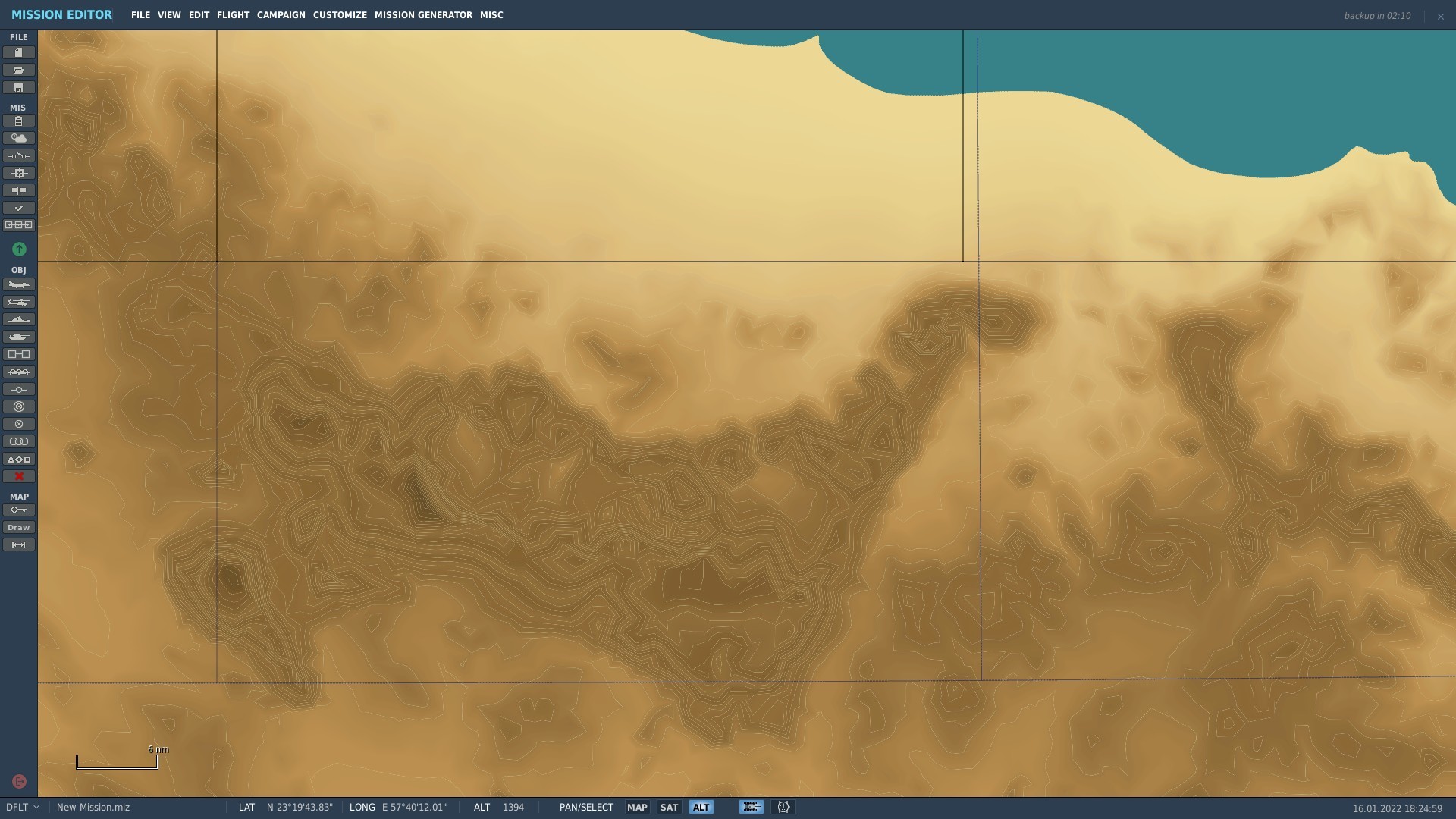1456x819 pixels.
Task: Add a helicopter group
Action: point(19,302)
